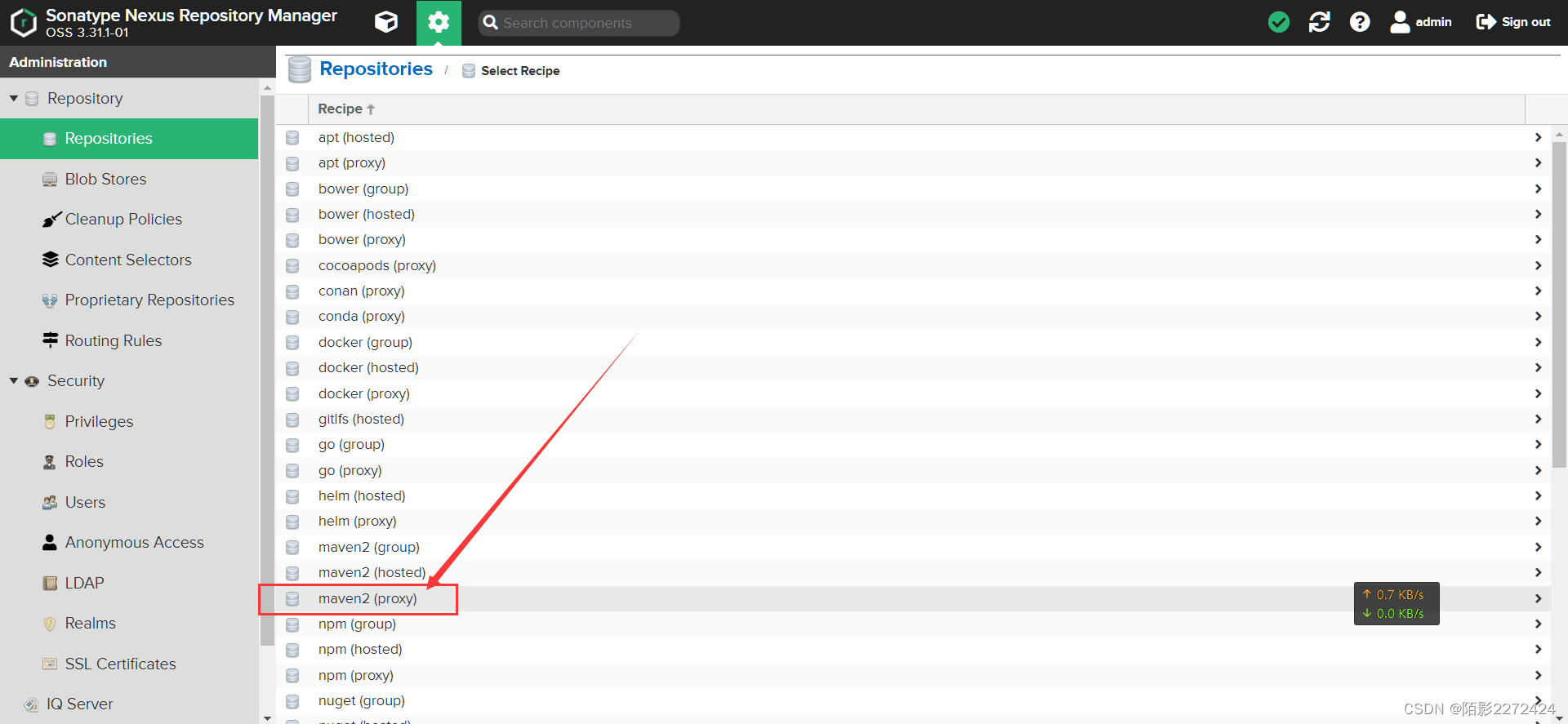Click the chevron arrow on go (group) row
This screenshot has height=724, width=1568.
coord(1538,444)
